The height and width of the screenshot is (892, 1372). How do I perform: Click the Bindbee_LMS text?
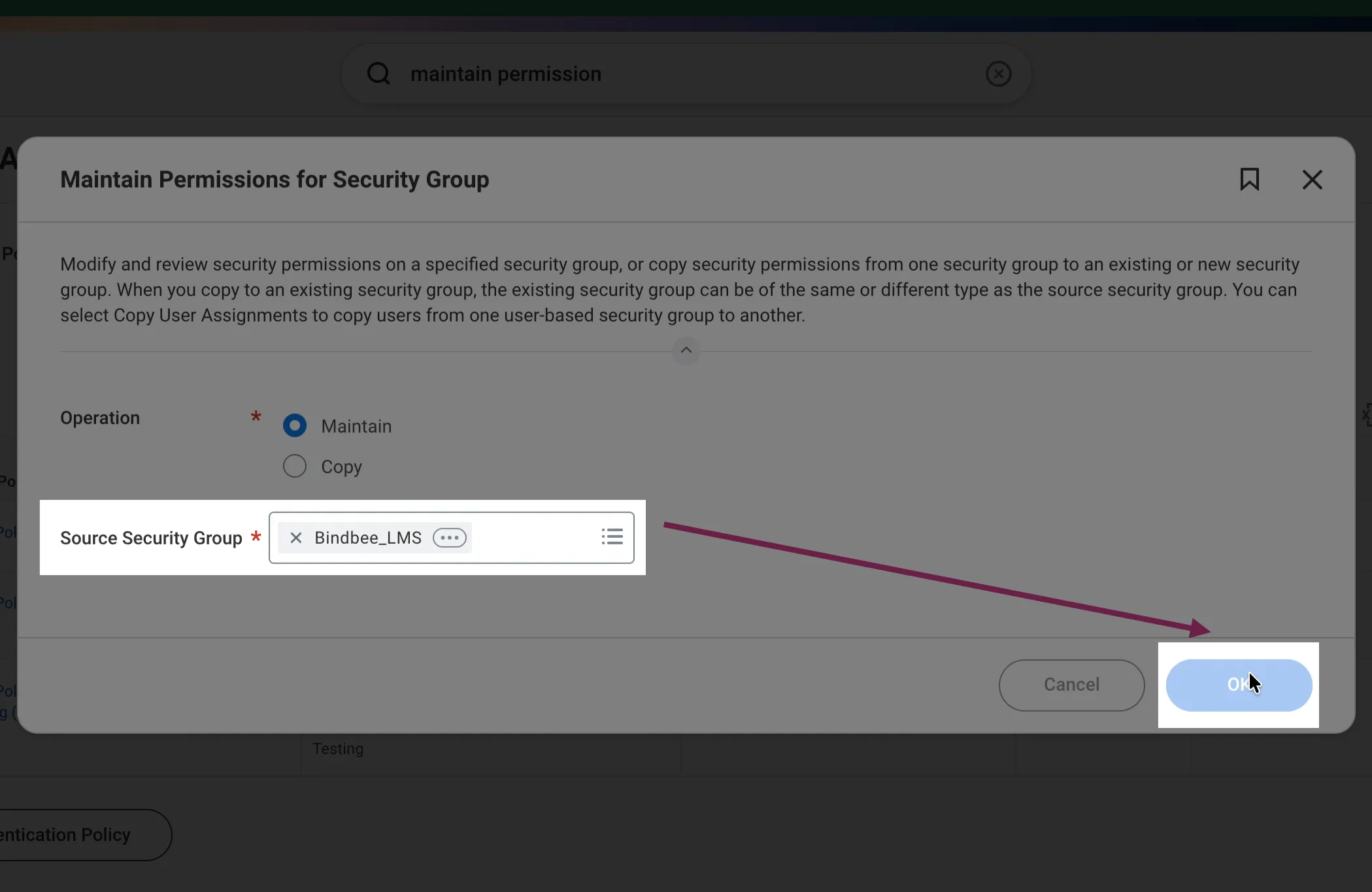pos(368,537)
